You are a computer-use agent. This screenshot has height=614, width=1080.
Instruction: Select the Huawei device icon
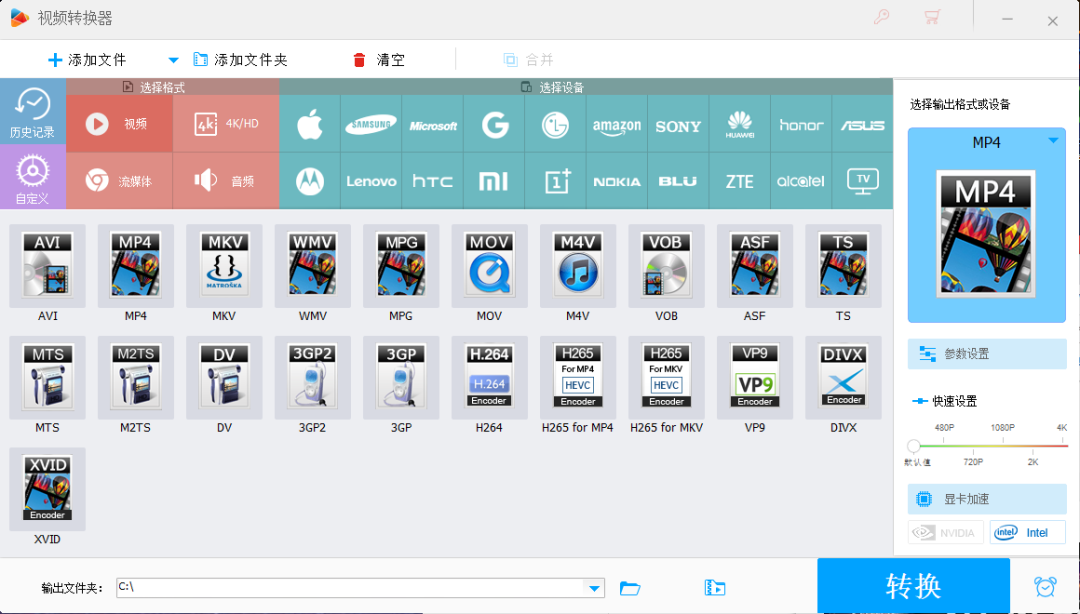pyautogui.click(x=740, y=125)
